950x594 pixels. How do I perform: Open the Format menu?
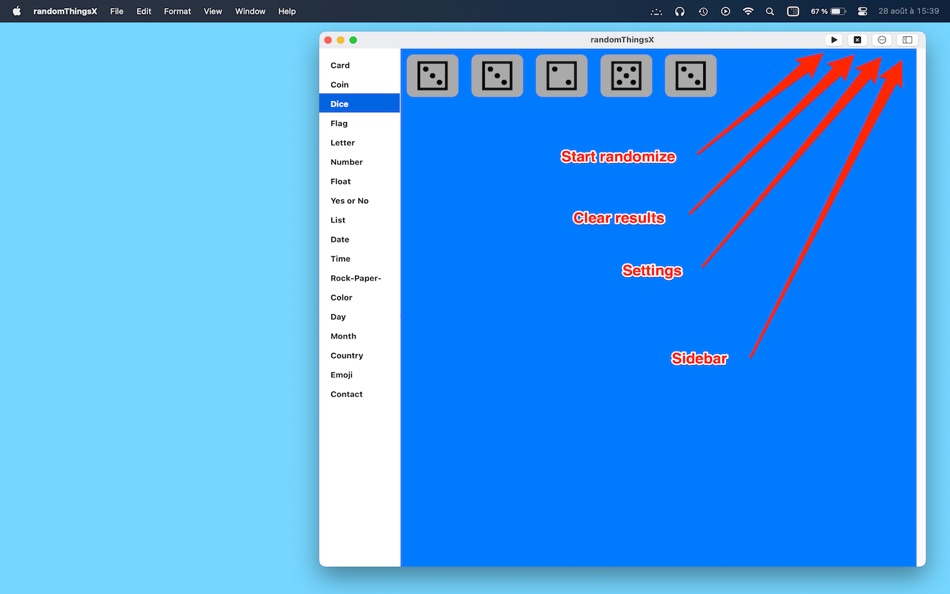pyautogui.click(x=177, y=11)
